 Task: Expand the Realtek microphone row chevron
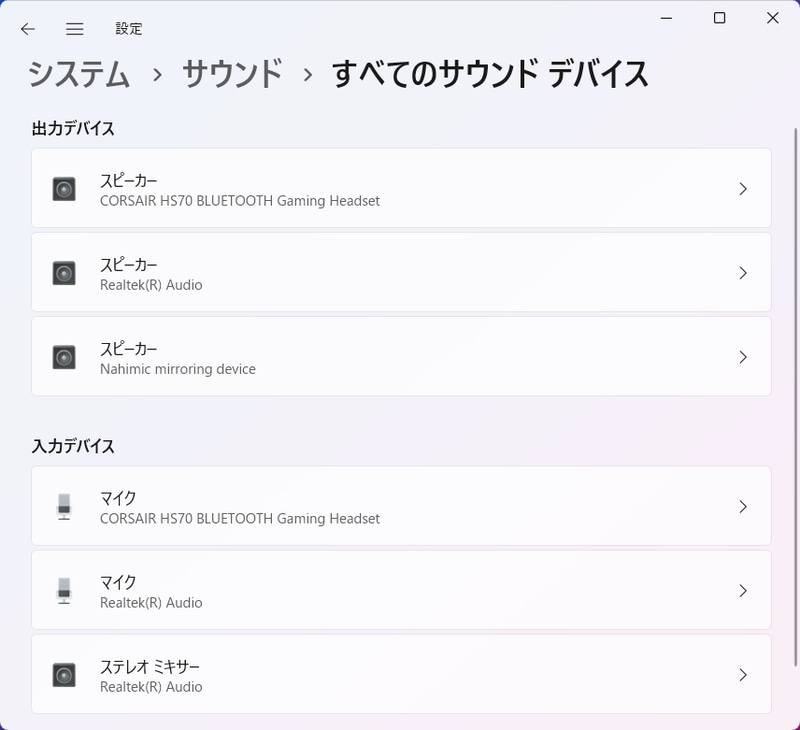tap(743, 591)
